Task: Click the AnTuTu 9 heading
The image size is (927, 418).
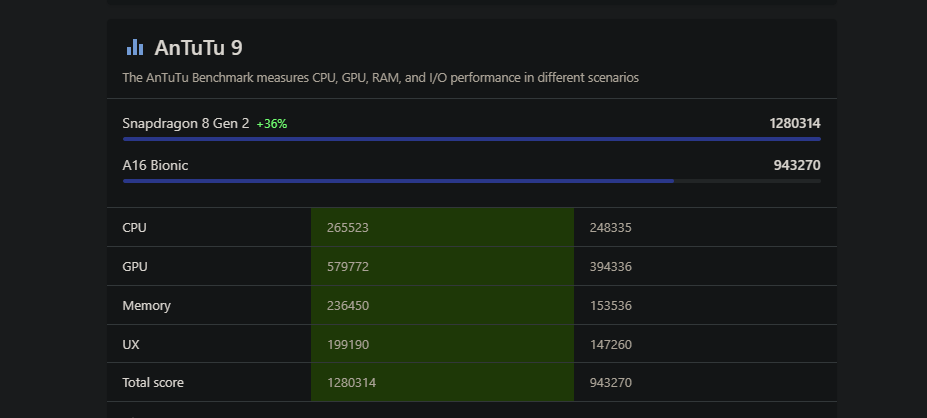Action: click(x=198, y=48)
